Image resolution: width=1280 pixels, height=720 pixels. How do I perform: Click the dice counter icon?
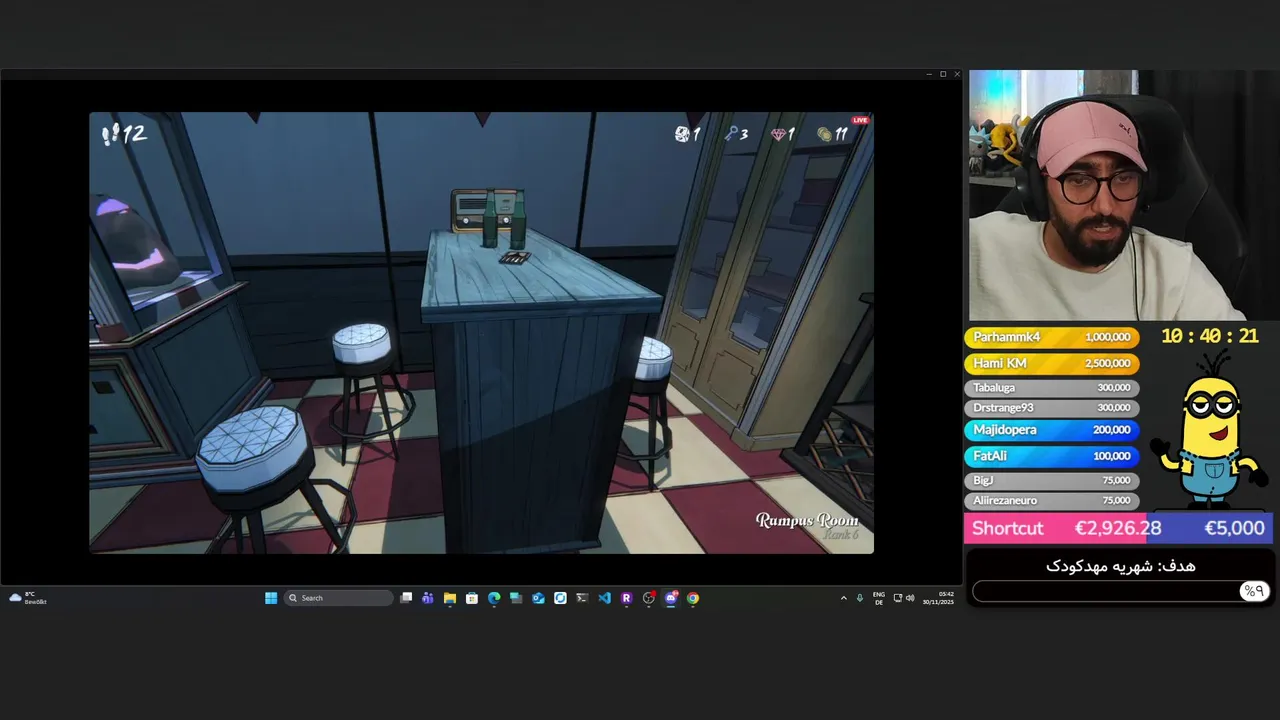coord(682,134)
